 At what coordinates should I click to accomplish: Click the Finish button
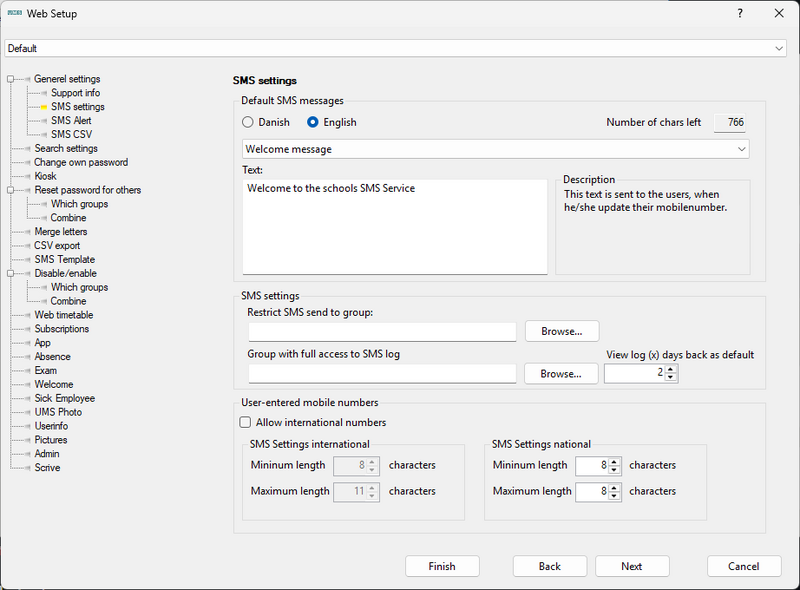442,566
